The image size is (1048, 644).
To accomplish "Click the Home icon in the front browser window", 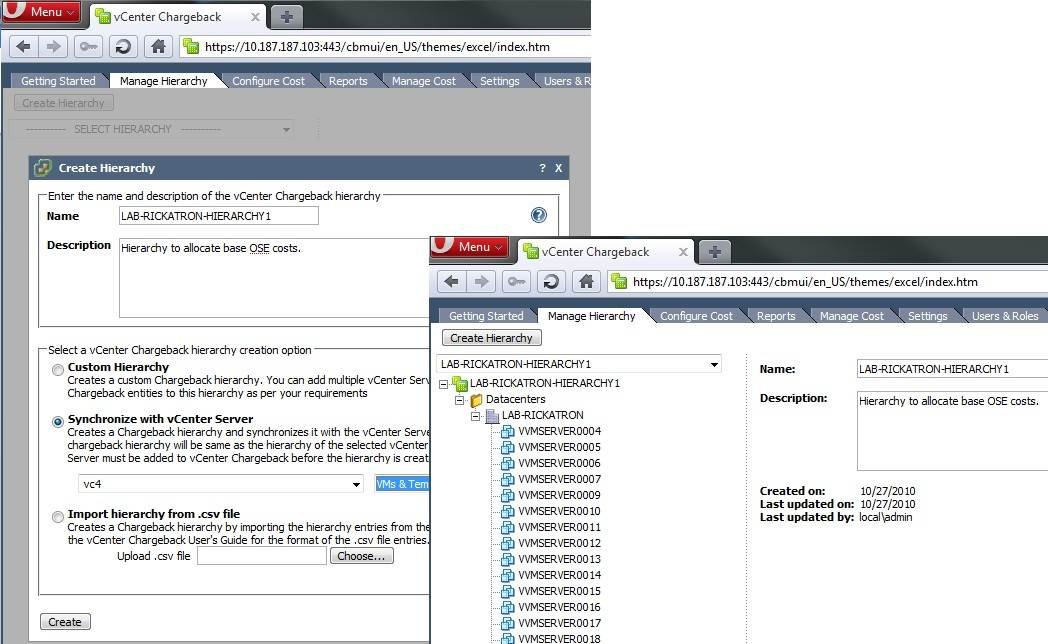I will (585, 282).
